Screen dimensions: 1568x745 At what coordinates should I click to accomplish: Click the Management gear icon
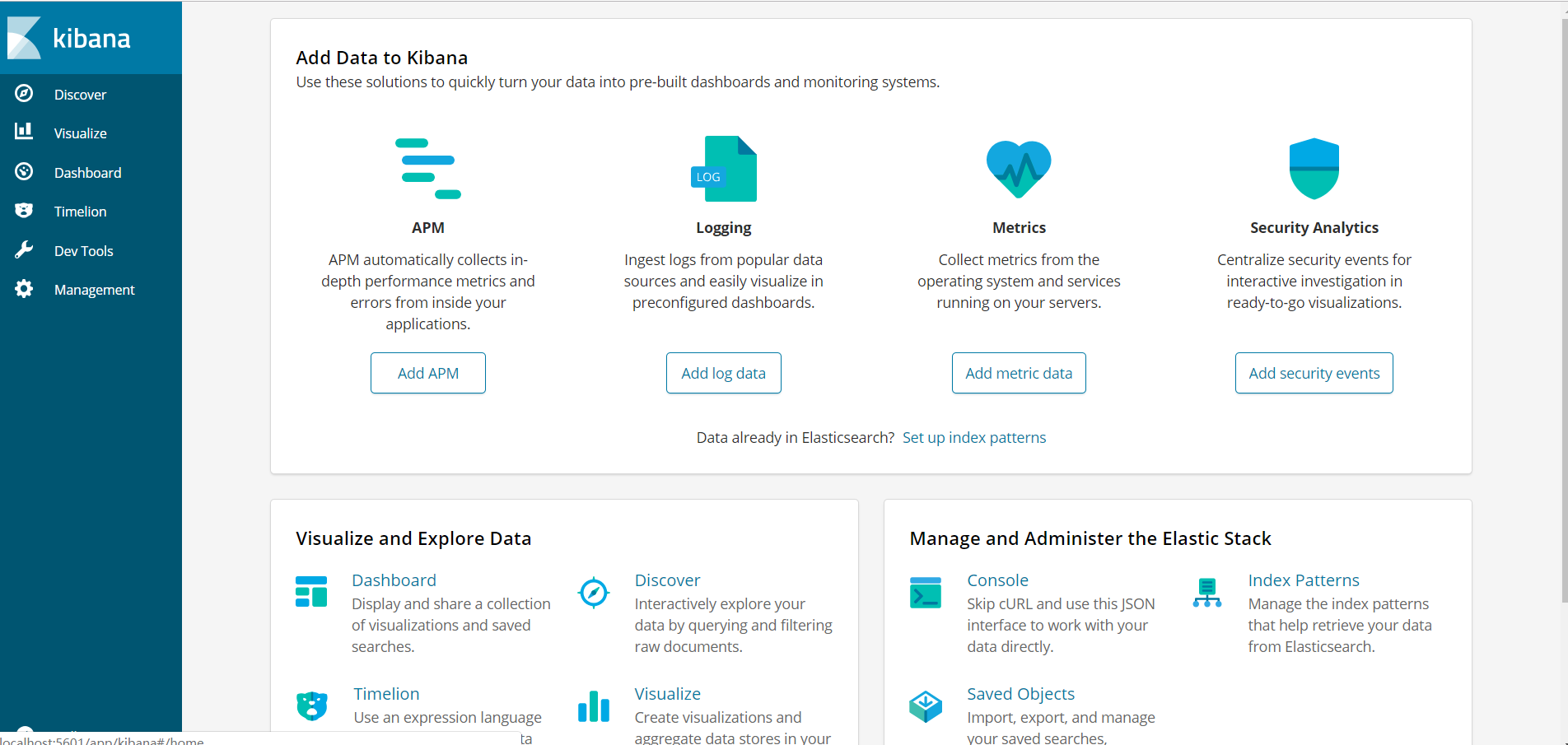click(24, 289)
